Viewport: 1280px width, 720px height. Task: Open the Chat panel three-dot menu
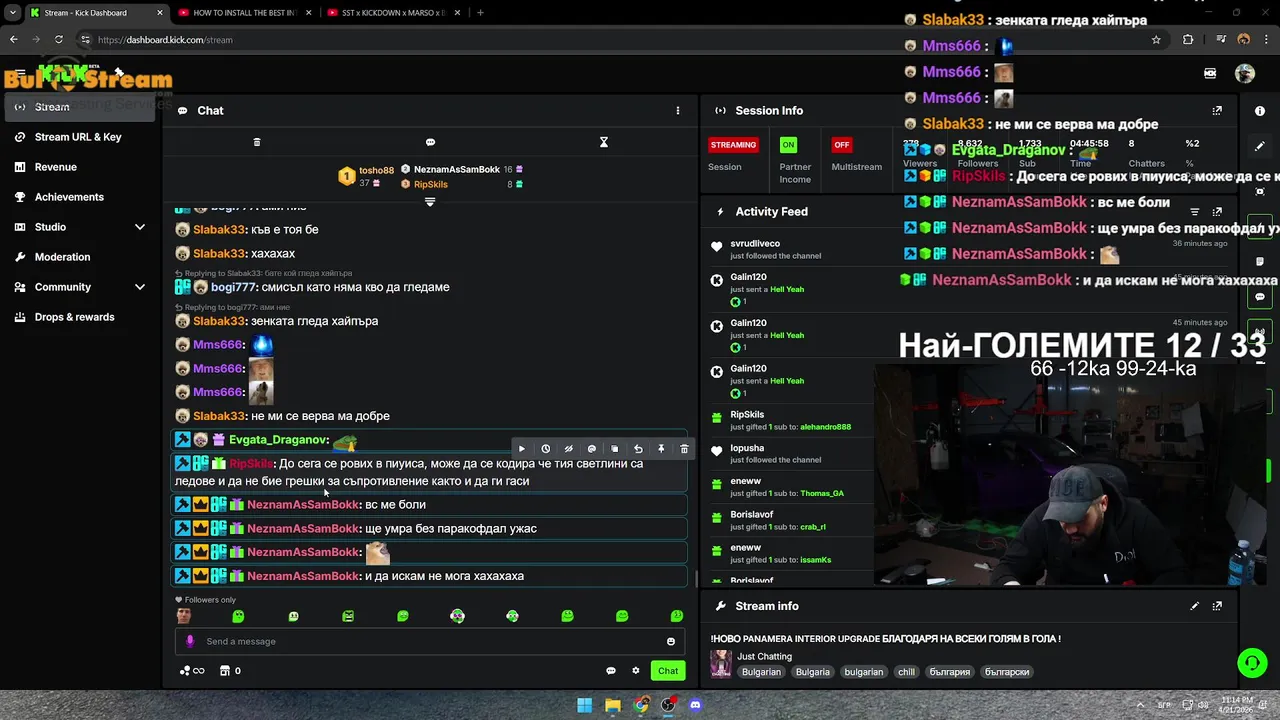click(678, 111)
